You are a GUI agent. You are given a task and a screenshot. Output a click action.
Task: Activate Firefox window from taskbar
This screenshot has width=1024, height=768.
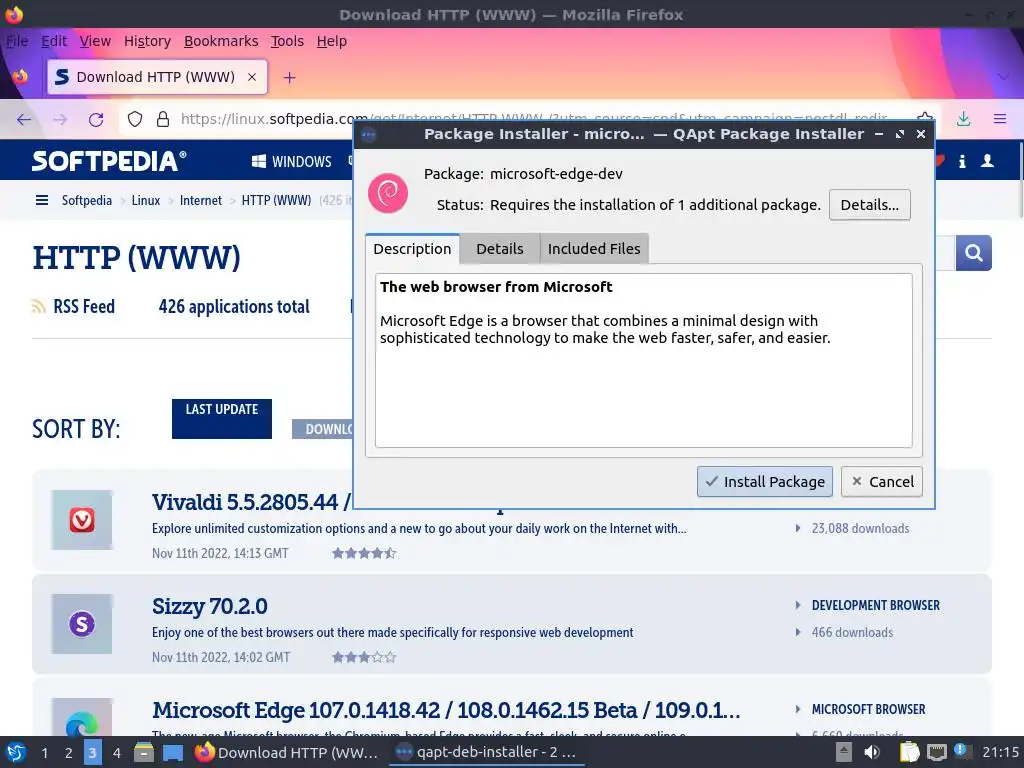[287, 752]
